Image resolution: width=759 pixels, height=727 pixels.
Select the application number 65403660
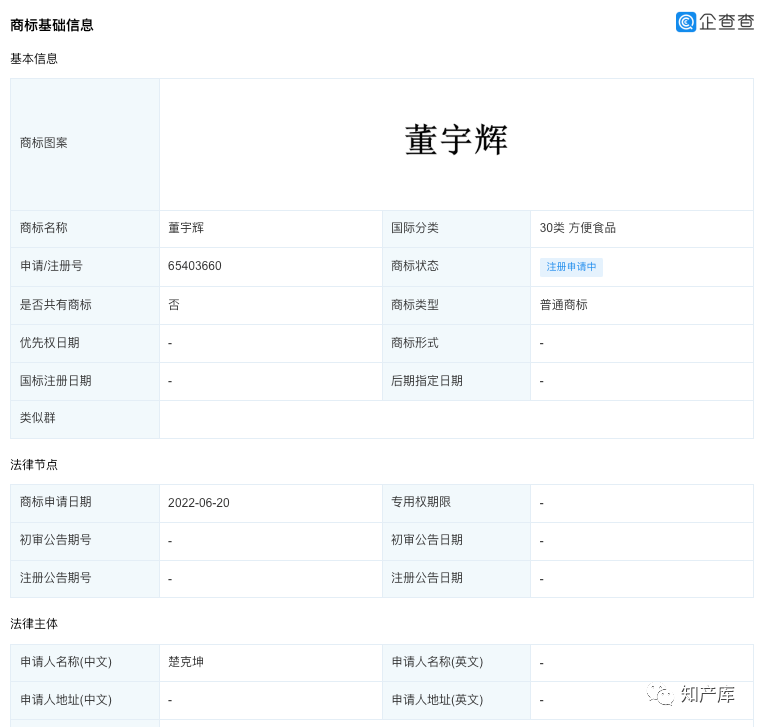click(x=195, y=266)
